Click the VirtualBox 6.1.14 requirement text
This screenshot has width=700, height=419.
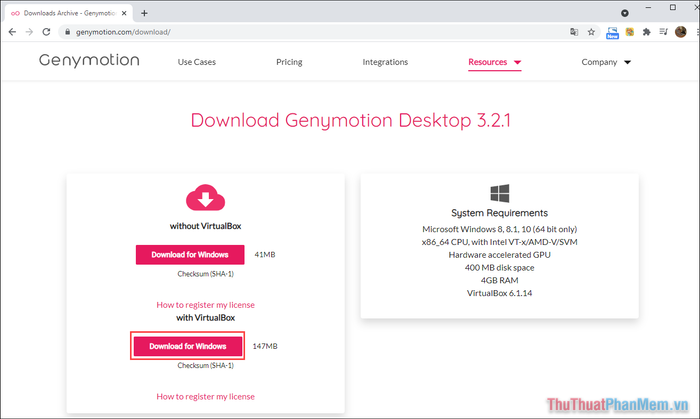click(499, 293)
